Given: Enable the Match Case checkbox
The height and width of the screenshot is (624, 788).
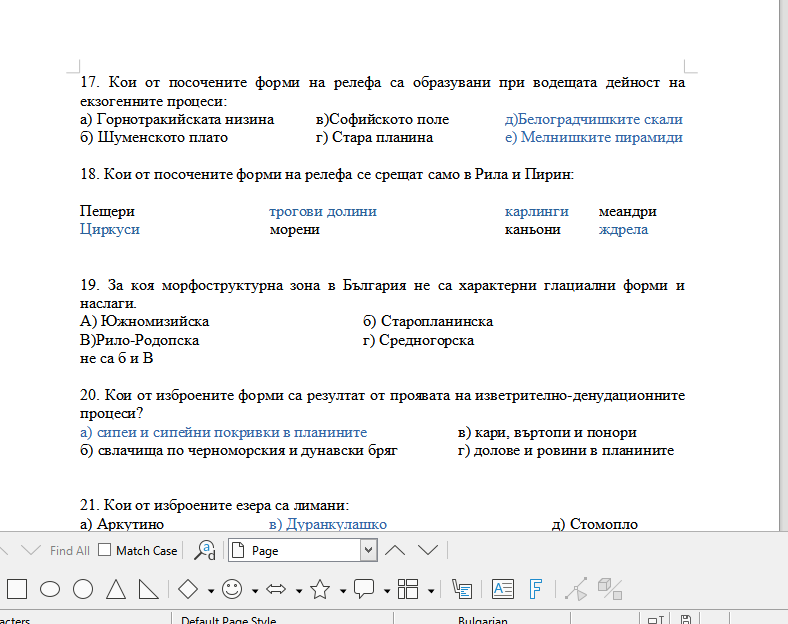Looking at the screenshot, I should coord(107,550).
